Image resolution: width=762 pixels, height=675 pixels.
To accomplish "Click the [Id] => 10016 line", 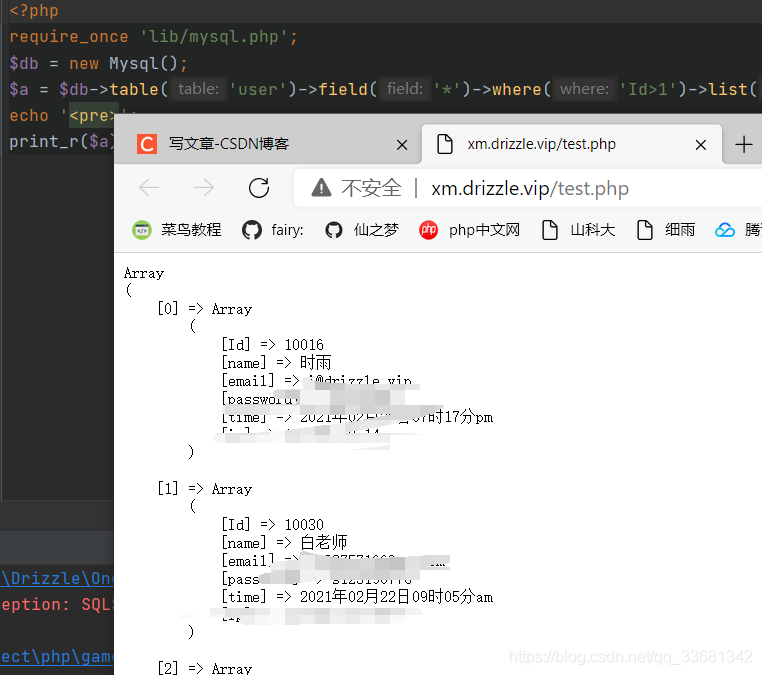I will 272,345.
